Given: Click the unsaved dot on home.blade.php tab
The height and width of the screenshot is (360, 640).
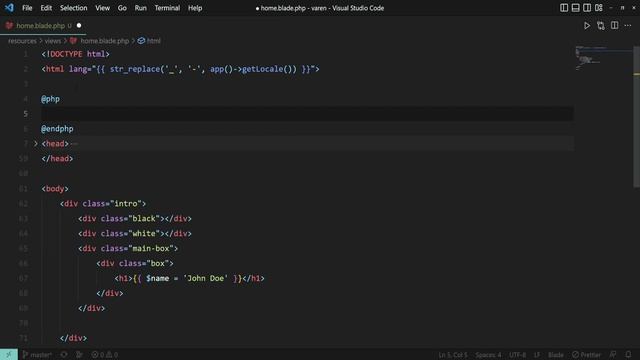Looking at the screenshot, I should tap(79, 25).
